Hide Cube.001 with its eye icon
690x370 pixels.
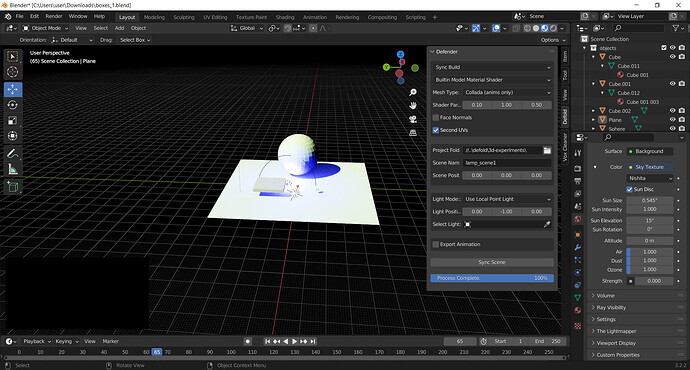click(x=672, y=84)
